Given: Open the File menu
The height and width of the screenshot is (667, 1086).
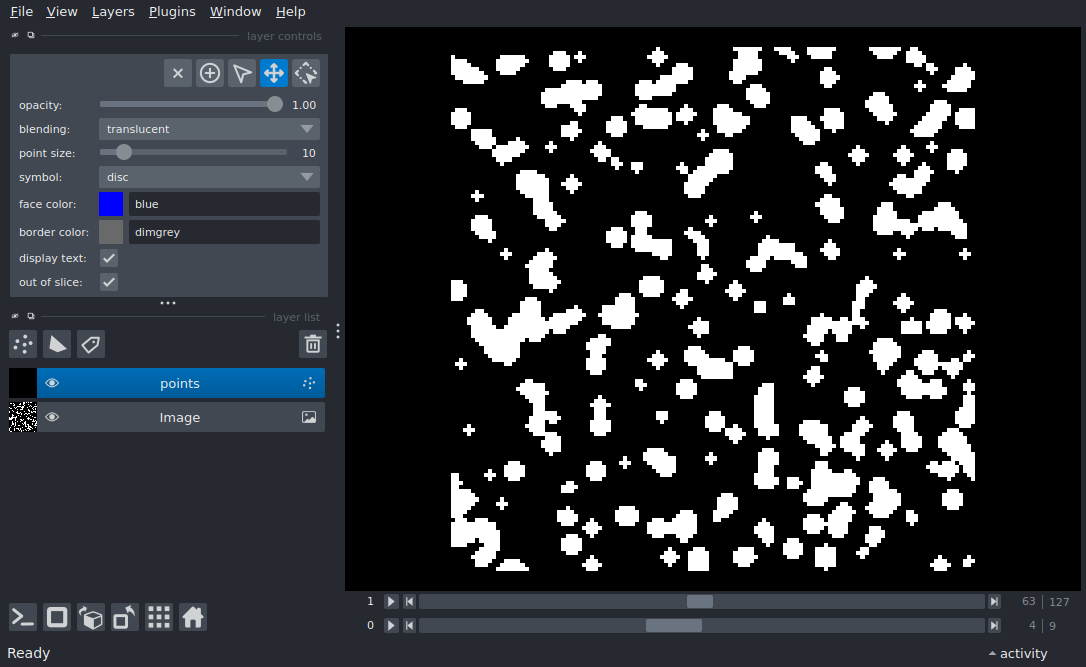Looking at the screenshot, I should point(21,12).
